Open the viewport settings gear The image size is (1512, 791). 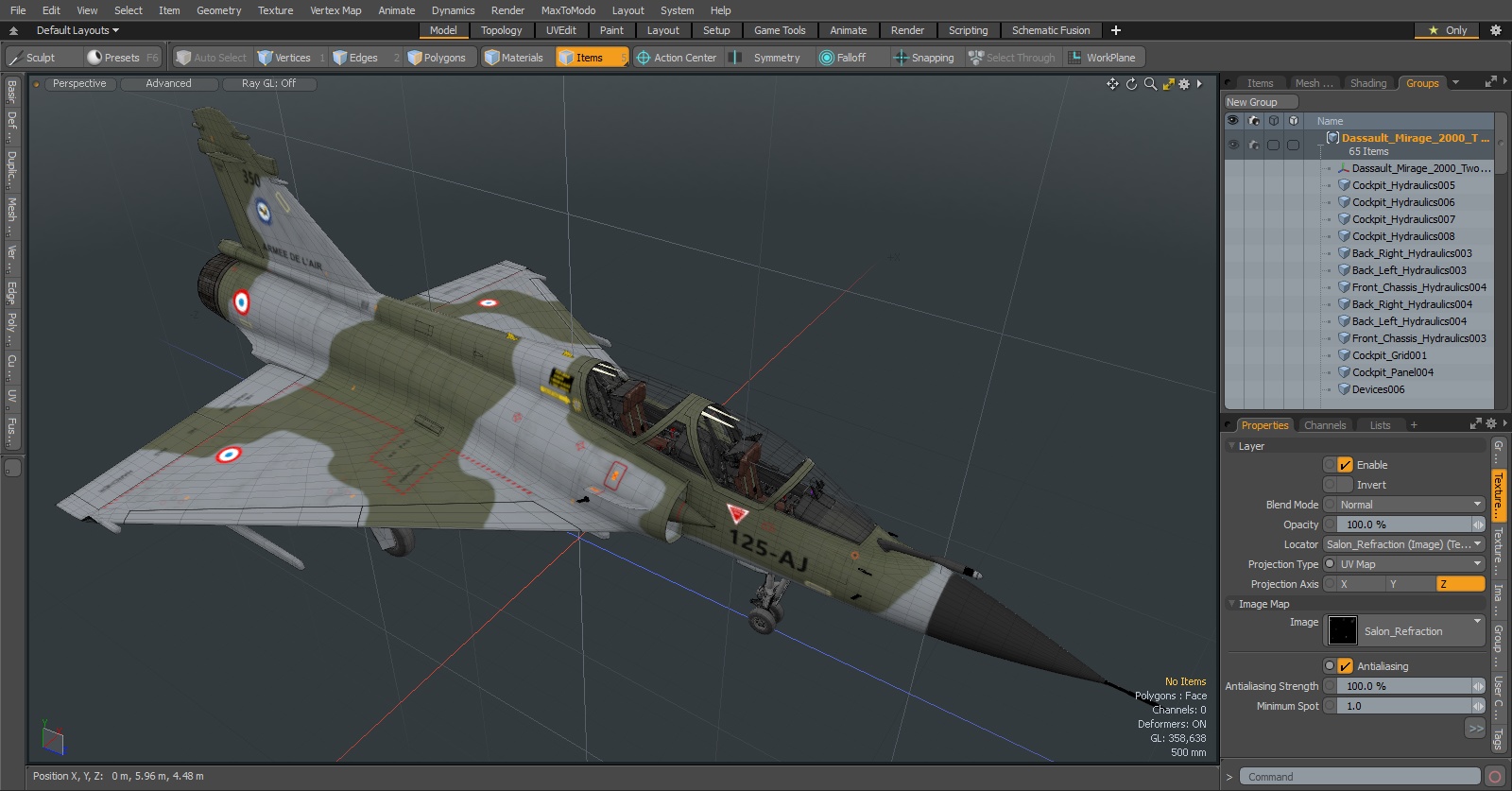[x=1183, y=84]
